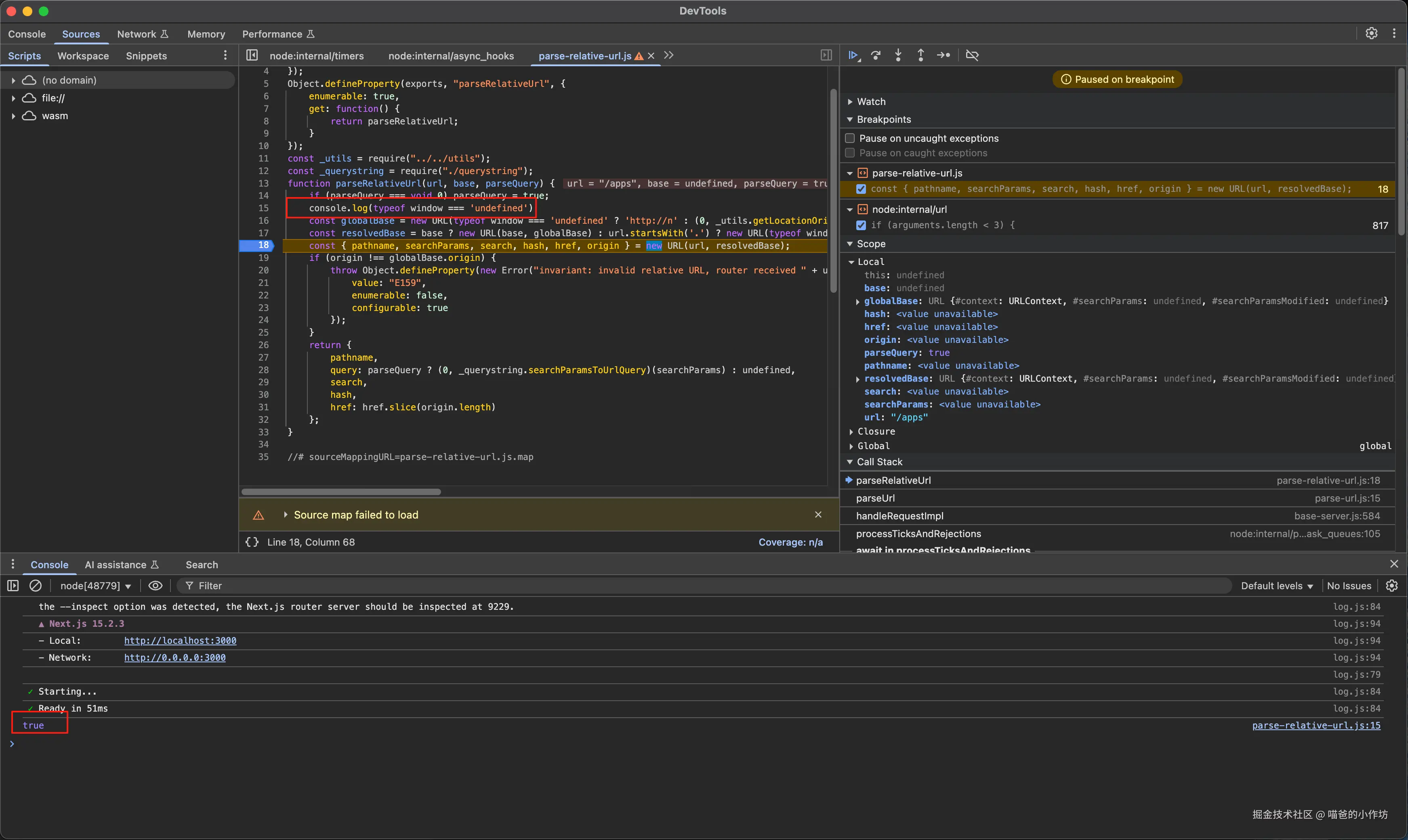Click the Step out of current function icon
This screenshot has height=840, width=1408.
[x=920, y=55]
